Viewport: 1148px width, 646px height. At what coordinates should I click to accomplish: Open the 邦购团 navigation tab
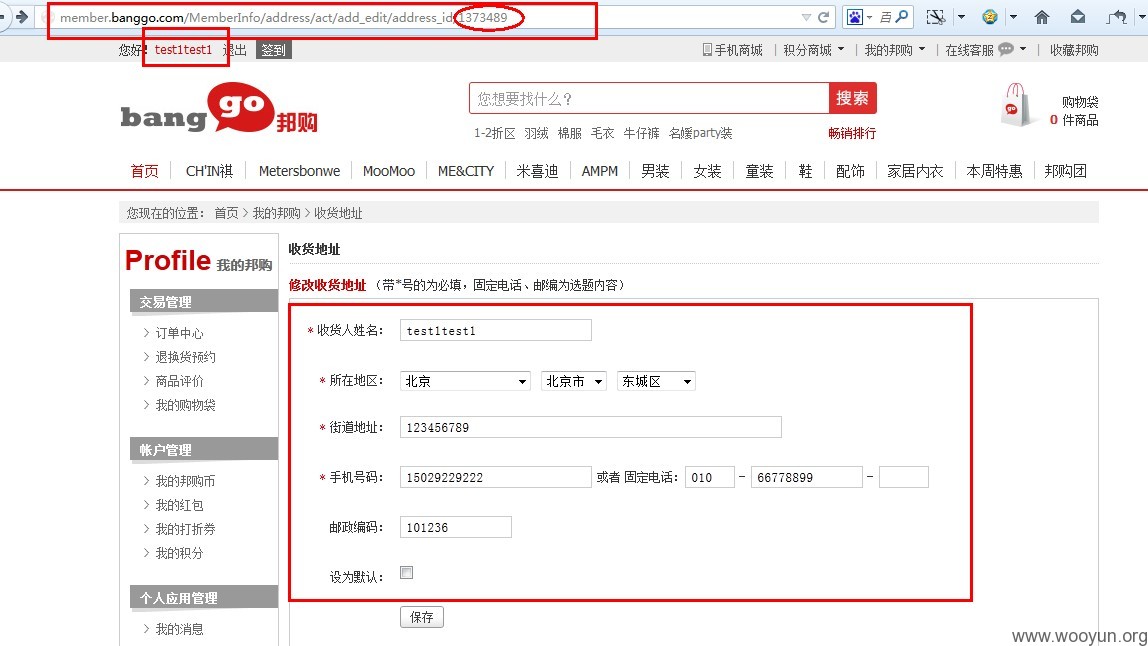[x=1065, y=171]
